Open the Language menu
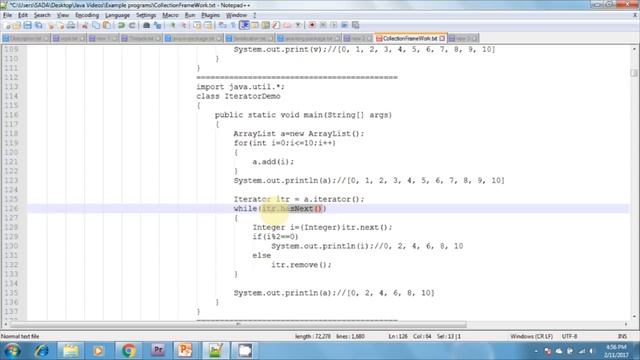The width and height of the screenshot is (640, 360). point(117,15)
